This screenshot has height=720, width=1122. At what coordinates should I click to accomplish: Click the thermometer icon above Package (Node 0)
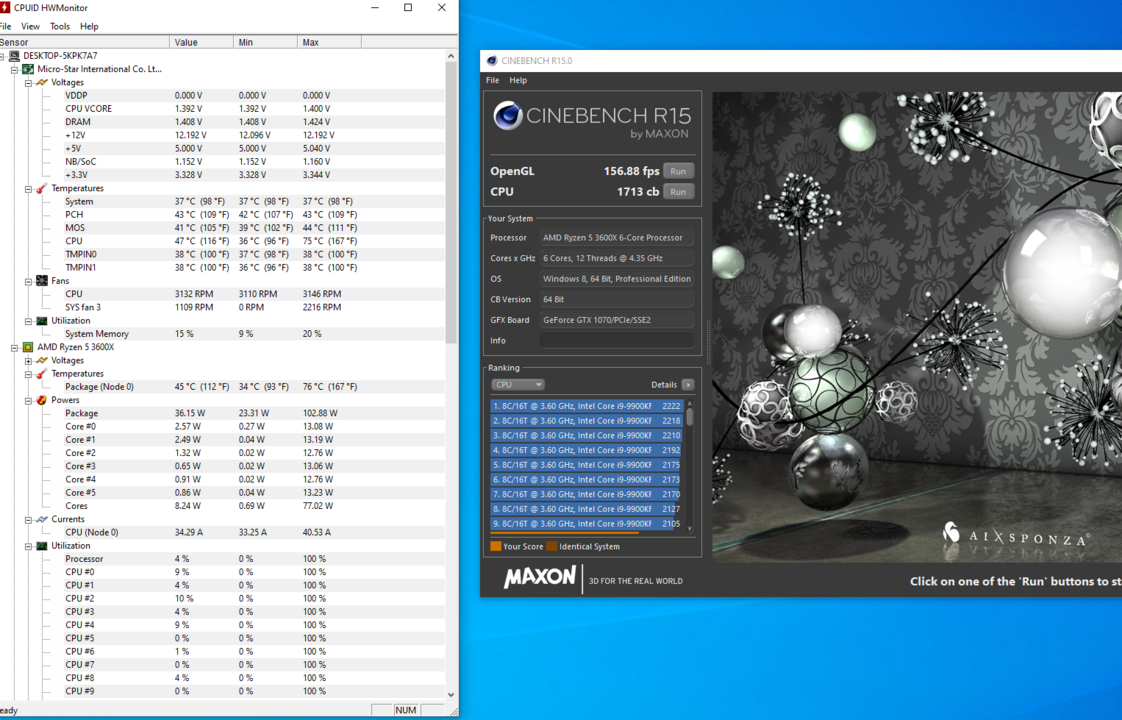point(42,374)
